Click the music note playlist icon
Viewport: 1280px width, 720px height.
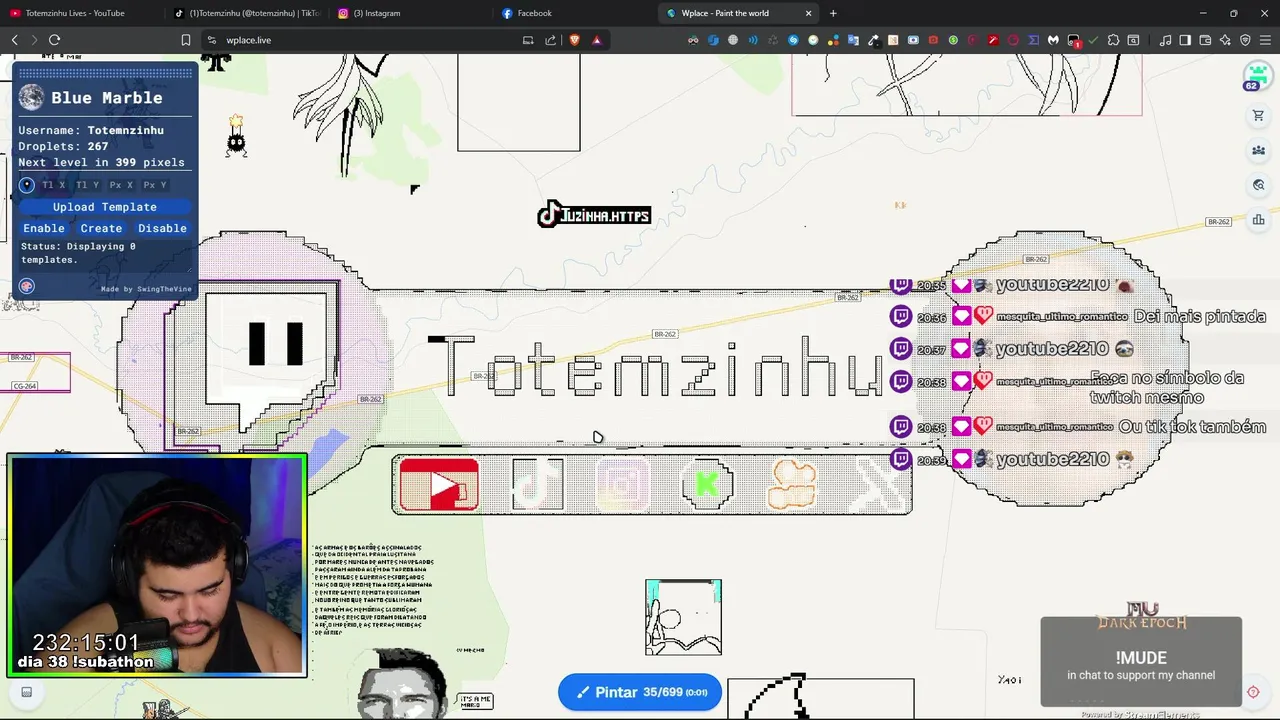[x=1165, y=40]
